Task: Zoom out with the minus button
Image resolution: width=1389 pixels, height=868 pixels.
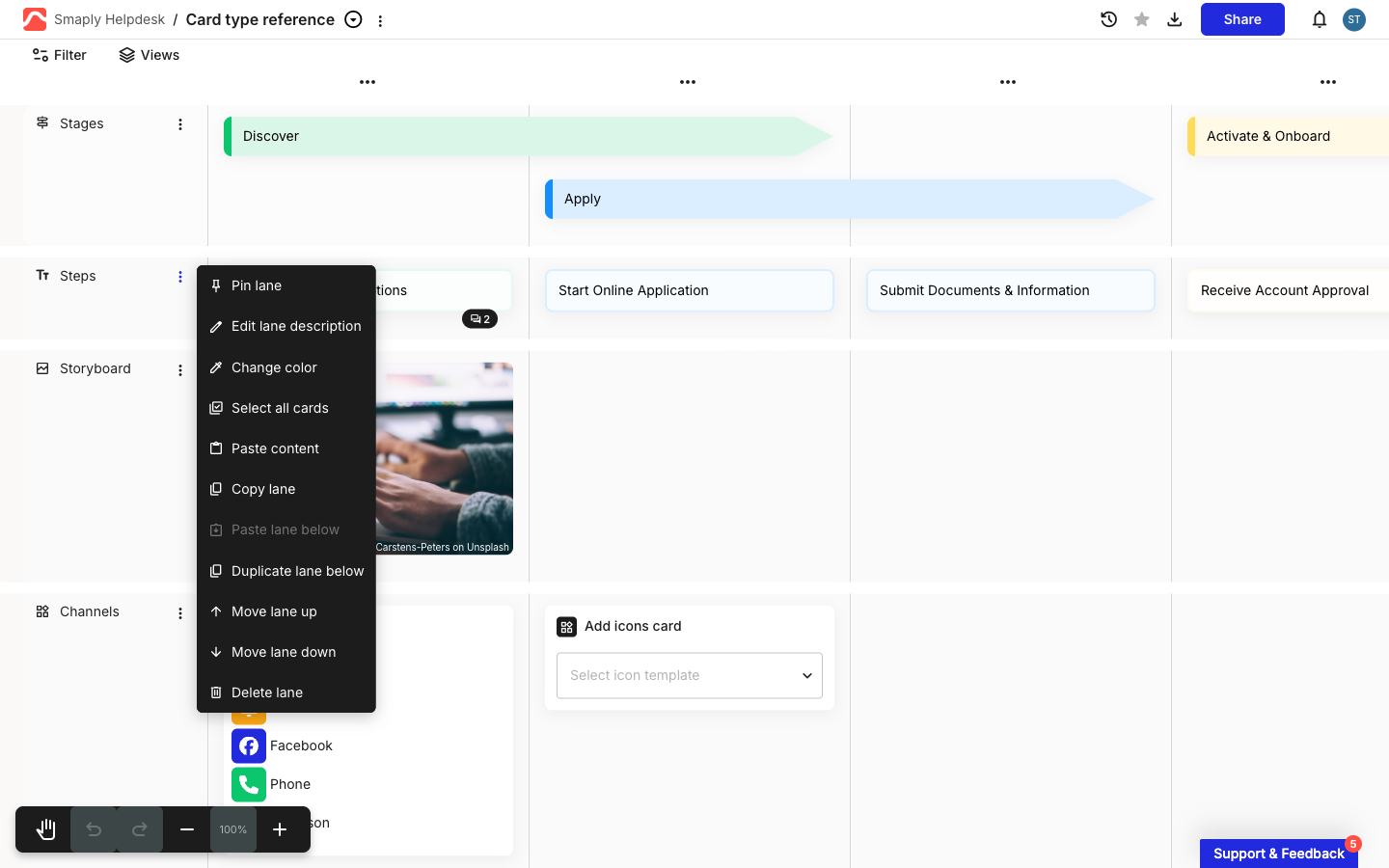Action: [187, 829]
